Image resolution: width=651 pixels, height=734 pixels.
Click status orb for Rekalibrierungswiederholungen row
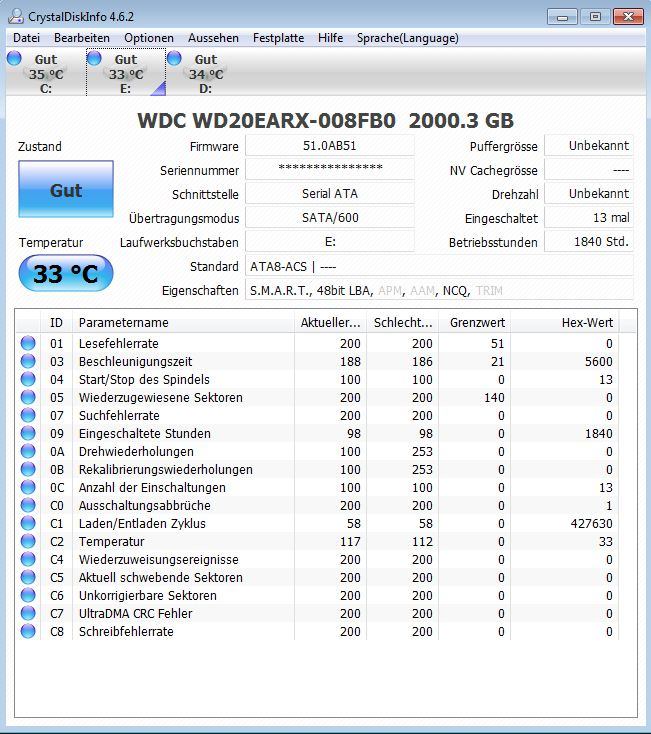28,469
